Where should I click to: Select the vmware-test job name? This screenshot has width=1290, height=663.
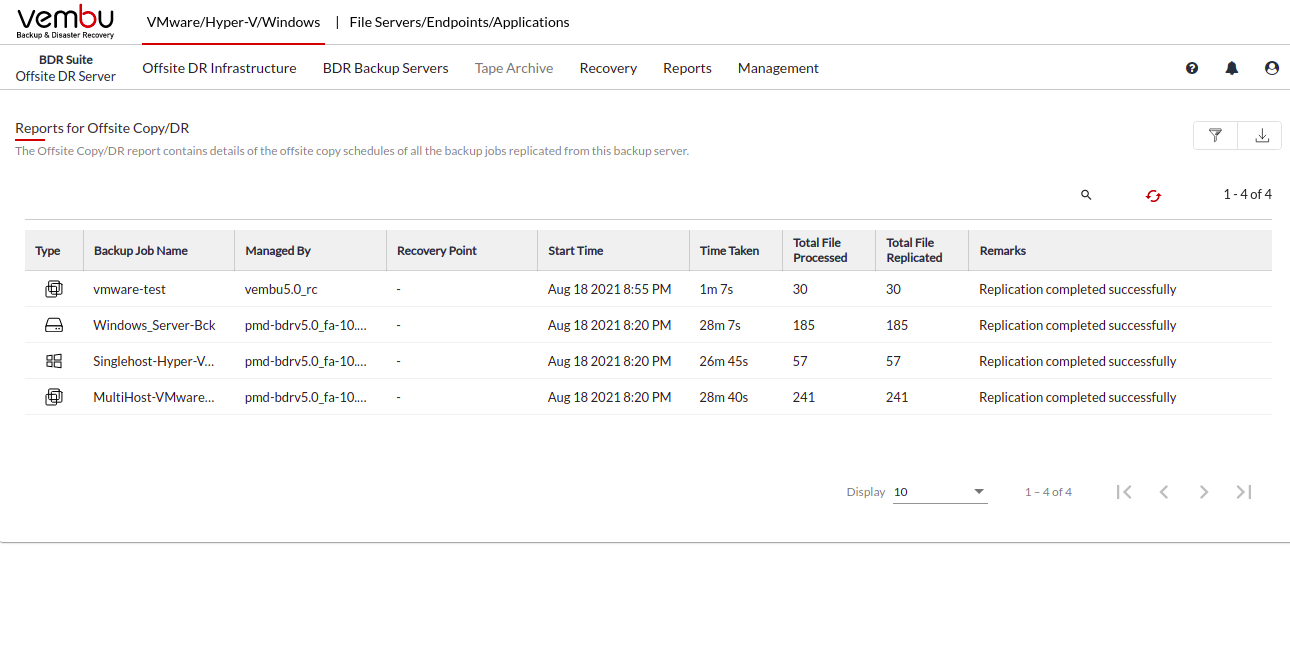pyautogui.click(x=129, y=289)
